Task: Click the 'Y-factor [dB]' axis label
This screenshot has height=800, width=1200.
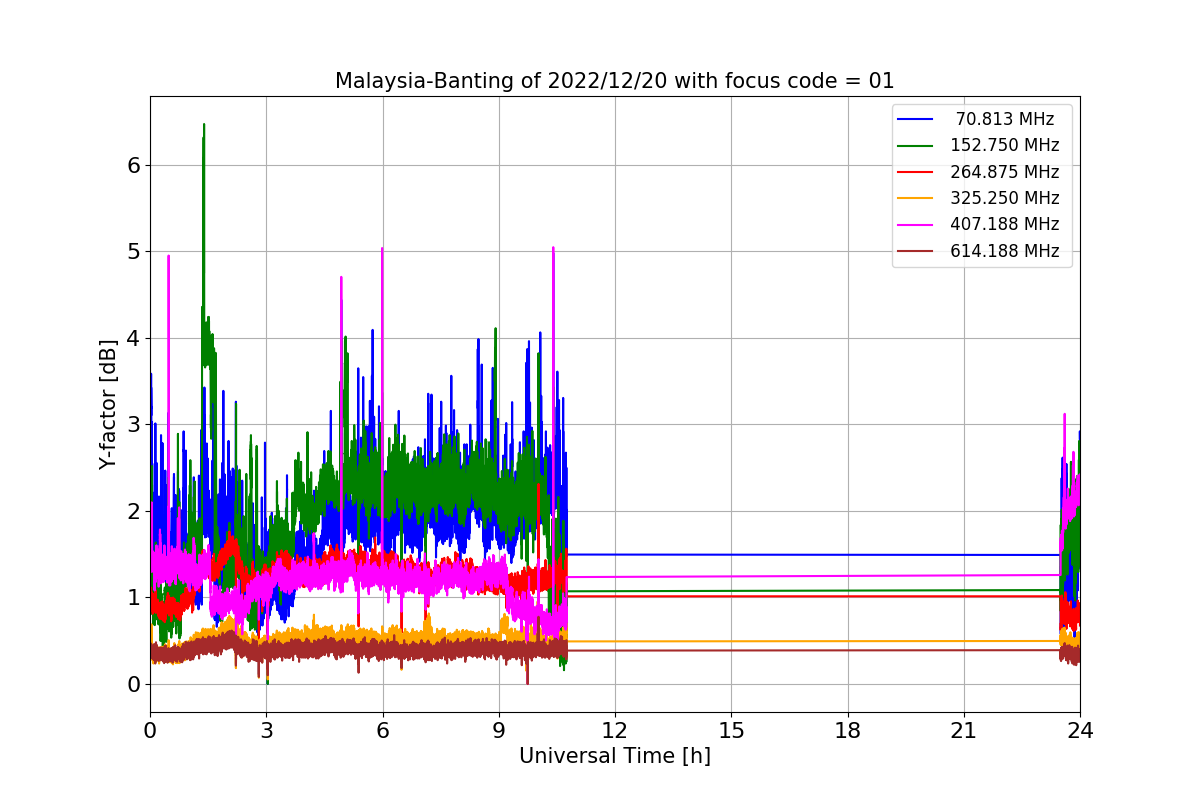Action: point(108,404)
